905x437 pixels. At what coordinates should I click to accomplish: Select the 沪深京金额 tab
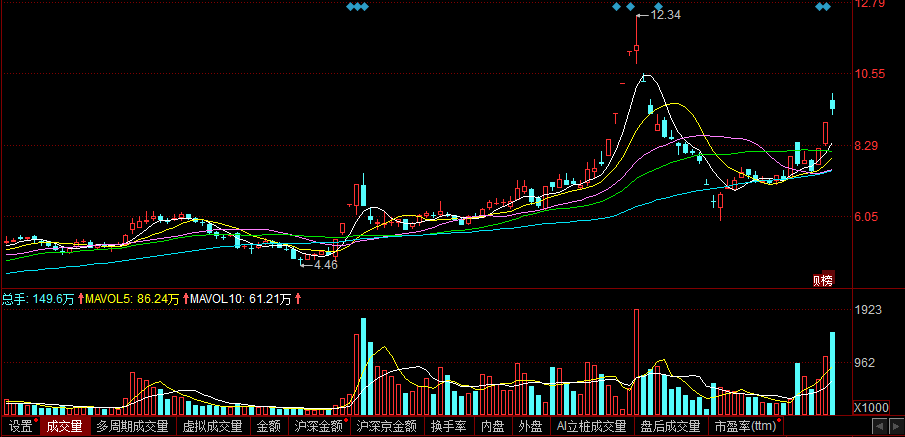pyautogui.click(x=387, y=427)
